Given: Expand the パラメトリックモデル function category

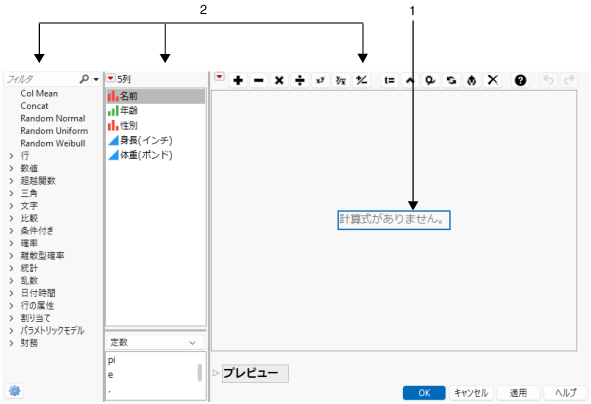Looking at the screenshot, I should (x=11, y=331).
